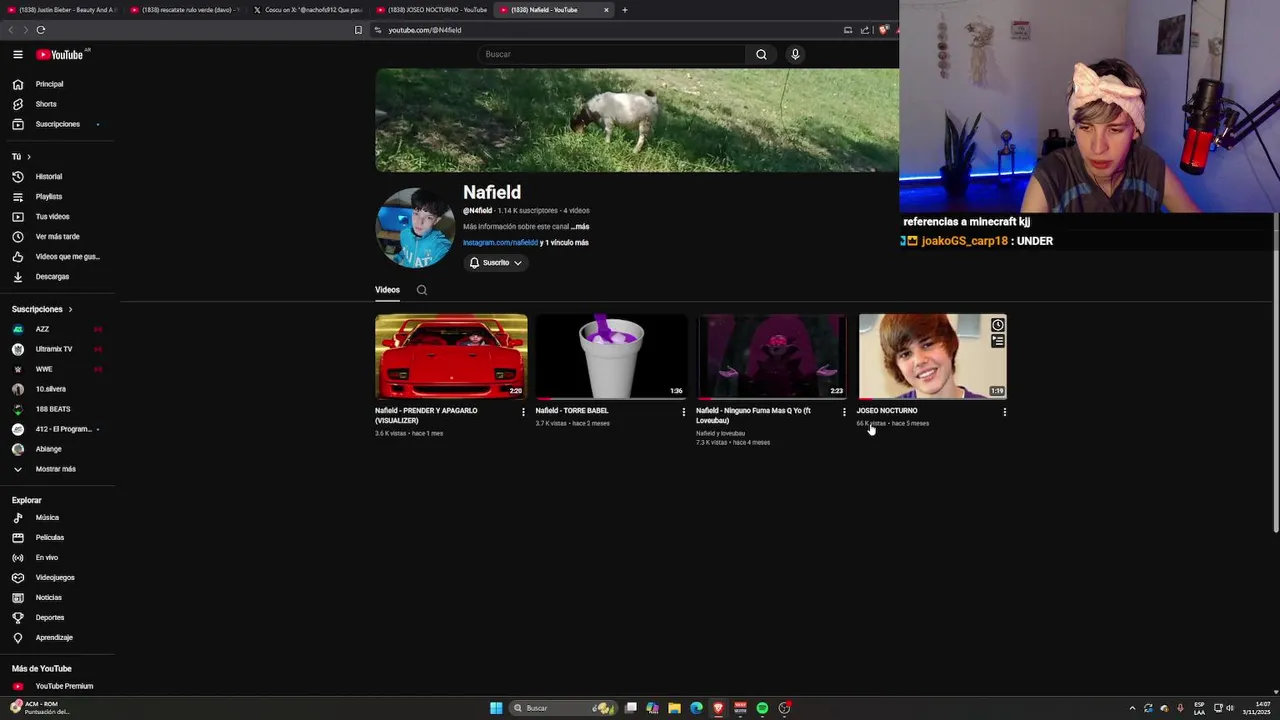Open Historial in the sidebar
Viewport: 1280px width, 720px height.
48,177
